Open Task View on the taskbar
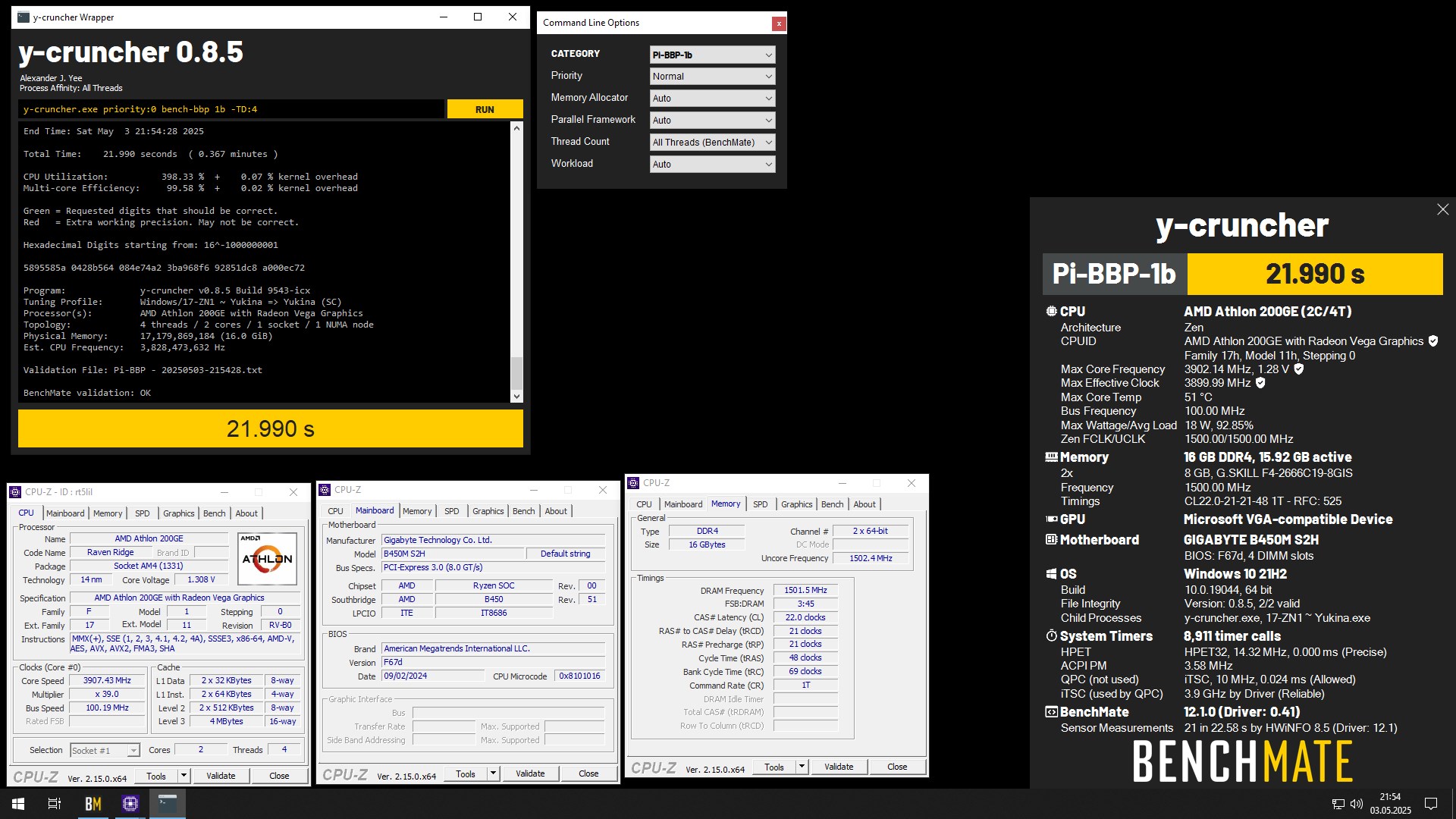This screenshot has height=819, width=1456. tap(55, 804)
